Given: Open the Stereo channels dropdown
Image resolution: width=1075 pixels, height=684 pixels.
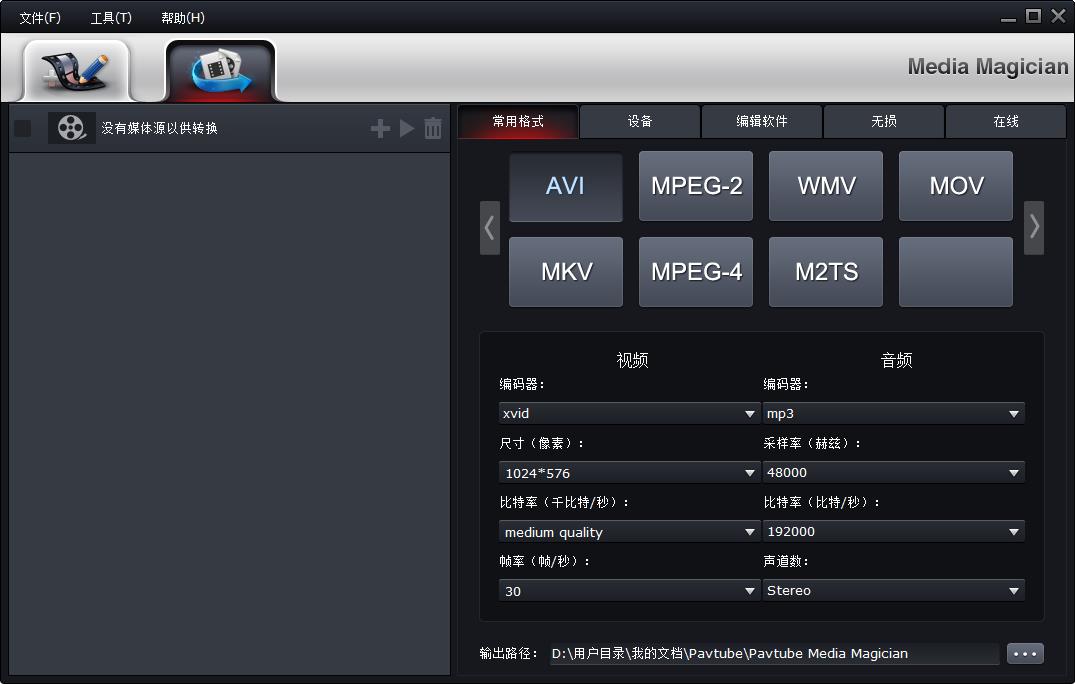Looking at the screenshot, I should [x=893, y=591].
